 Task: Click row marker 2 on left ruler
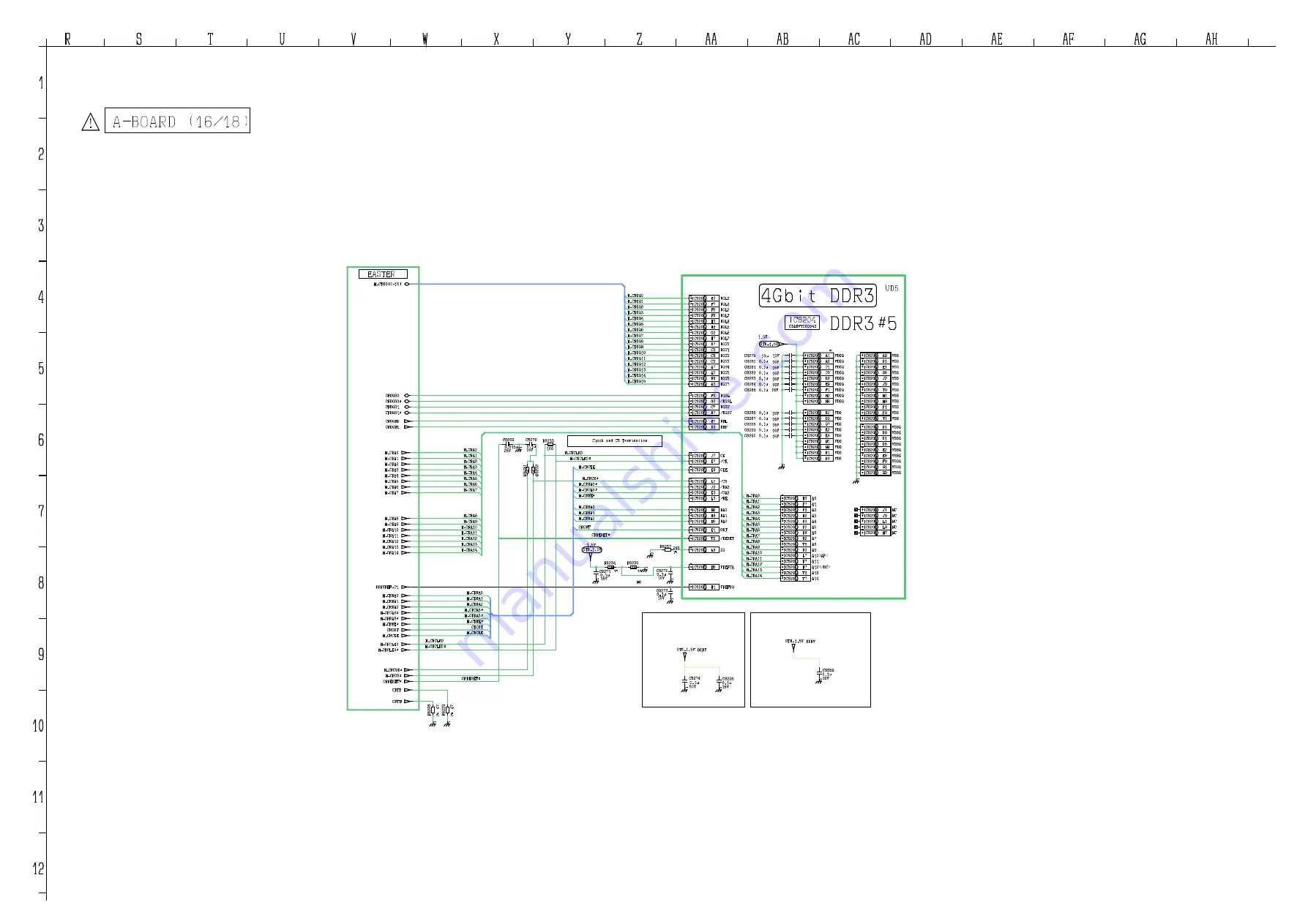tap(41, 154)
